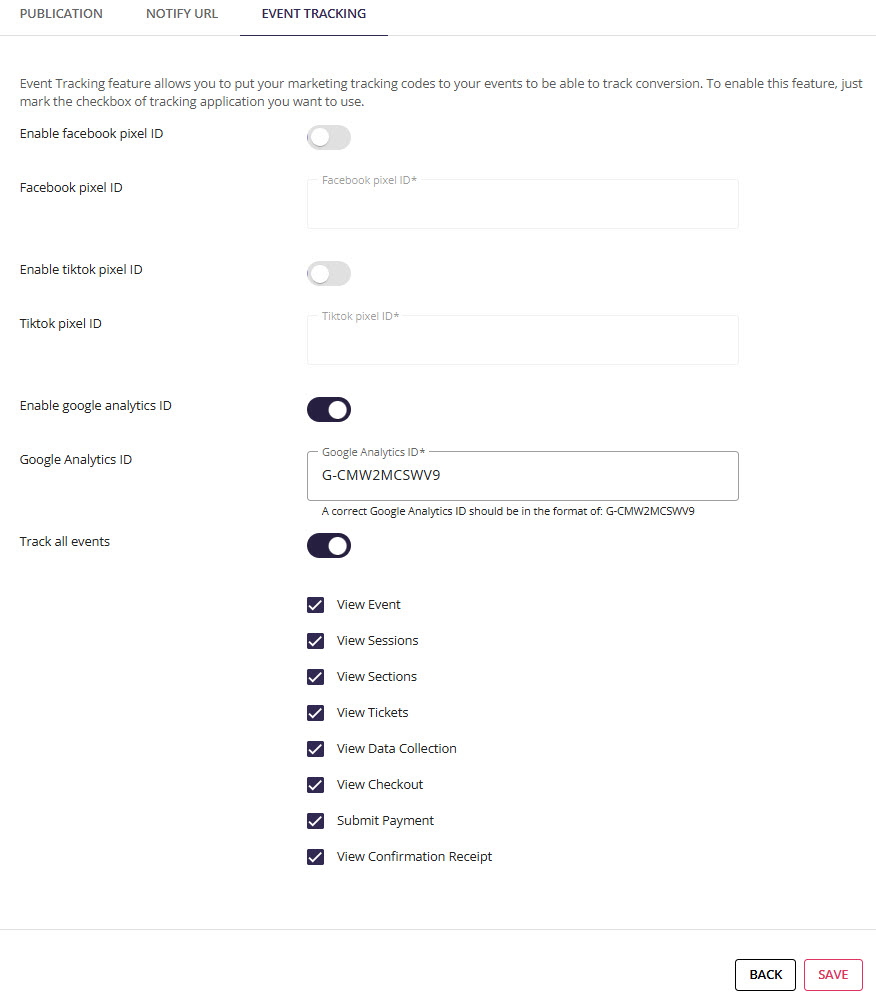Uncheck the View Sessions checkbox
This screenshot has height=1000, width=876.
316,640
